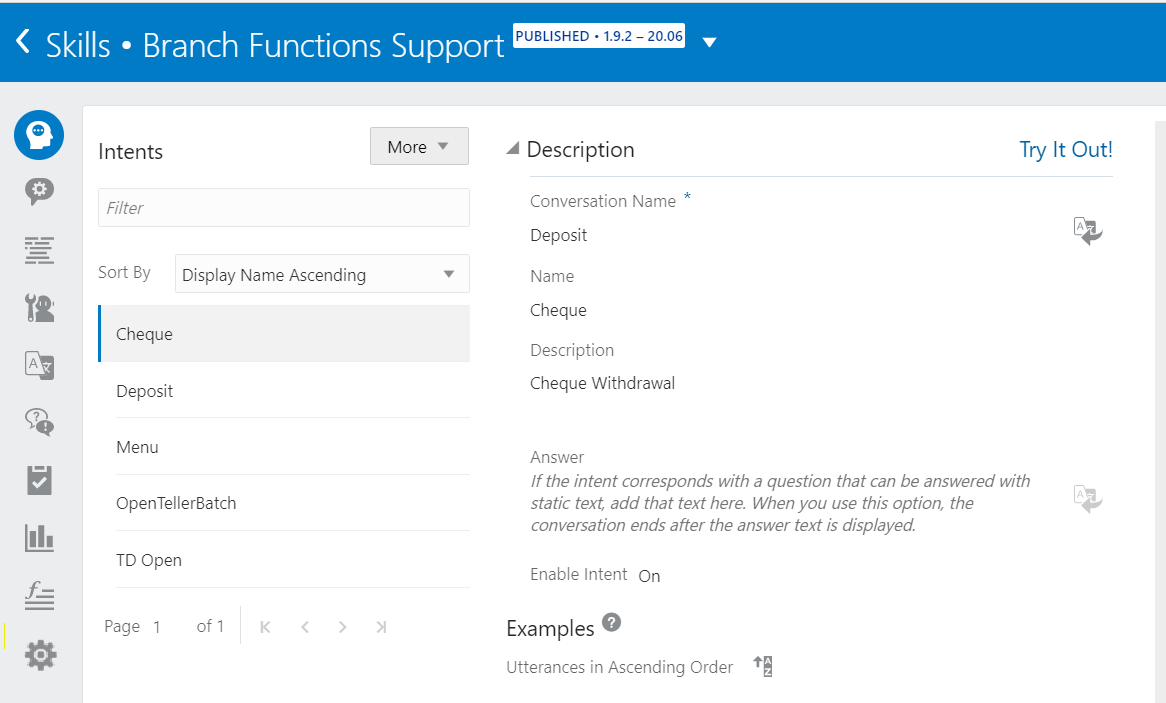The image size is (1166, 703).
Task: Open the dialog flow lines sidebar icon
Action: click(x=39, y=250)
